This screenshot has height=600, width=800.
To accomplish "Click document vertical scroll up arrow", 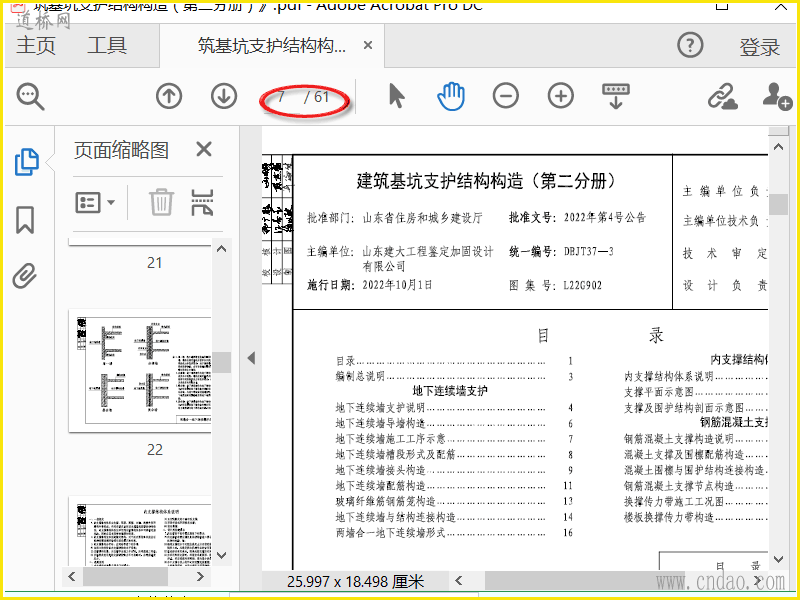I will [x=778, y=147].
